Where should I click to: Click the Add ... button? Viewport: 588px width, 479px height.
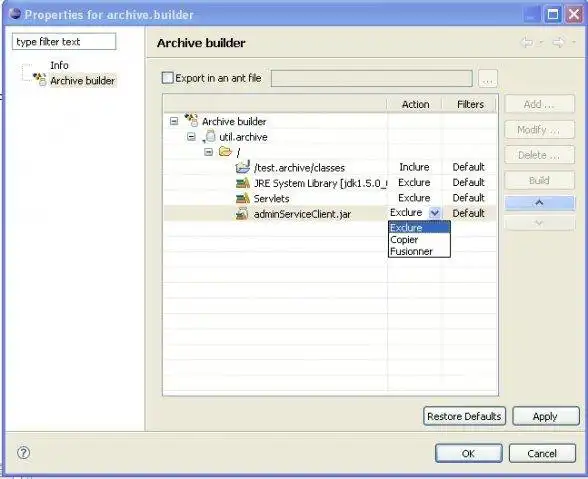click(x=539, y=104)
